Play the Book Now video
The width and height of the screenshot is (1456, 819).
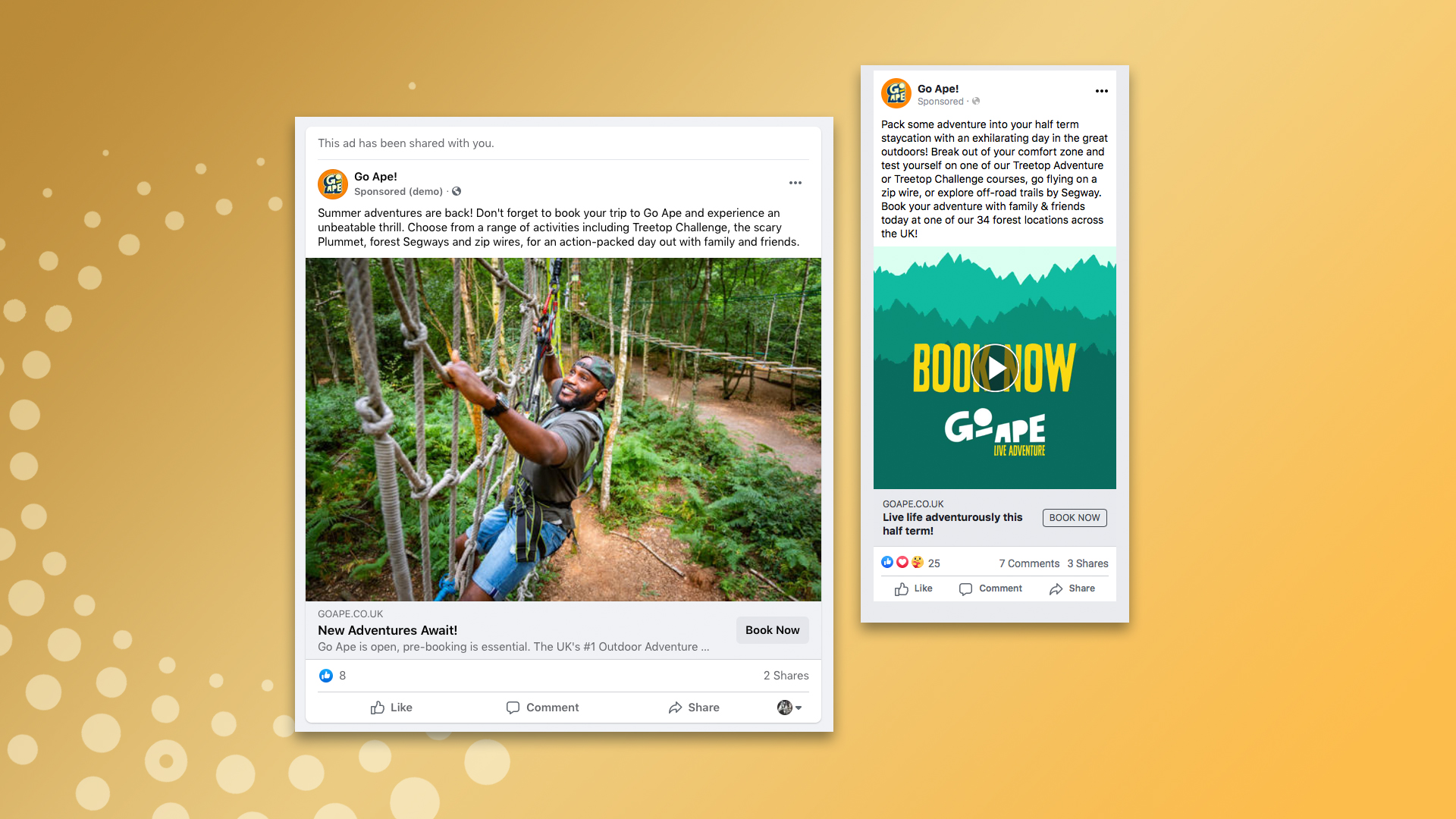point(995,368)
